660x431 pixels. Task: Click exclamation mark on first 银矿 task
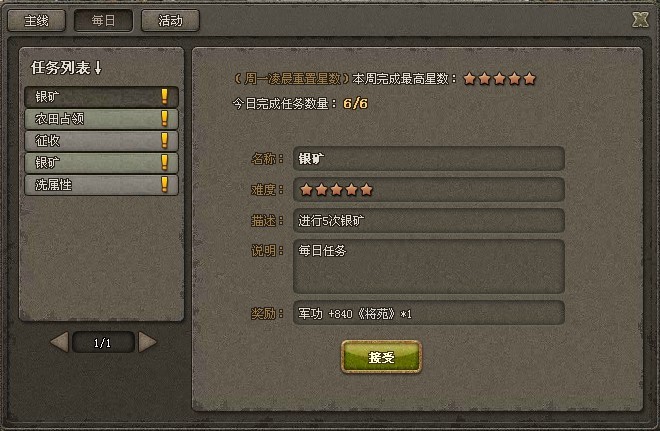[165, 96]
